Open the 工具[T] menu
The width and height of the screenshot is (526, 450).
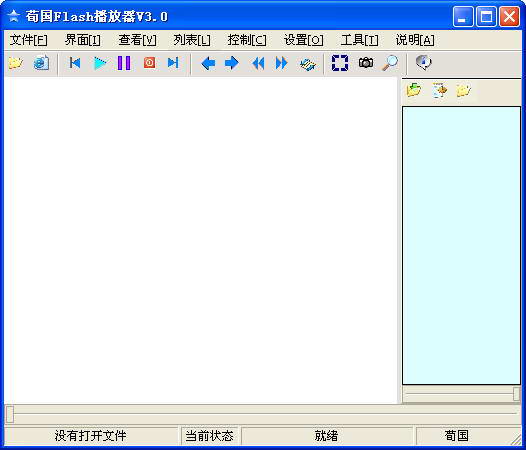pyautogui.click(x=359, y=40)
